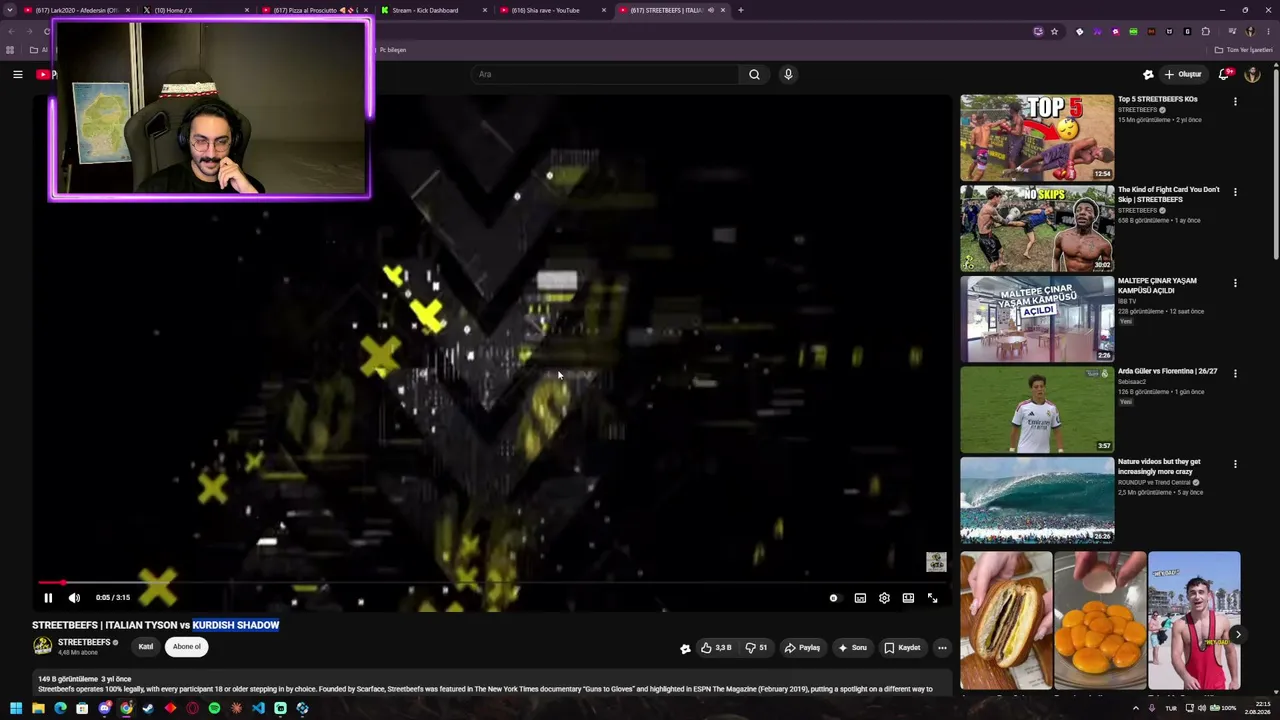Open the STREETBEEFS channel name link

[84, 642]
